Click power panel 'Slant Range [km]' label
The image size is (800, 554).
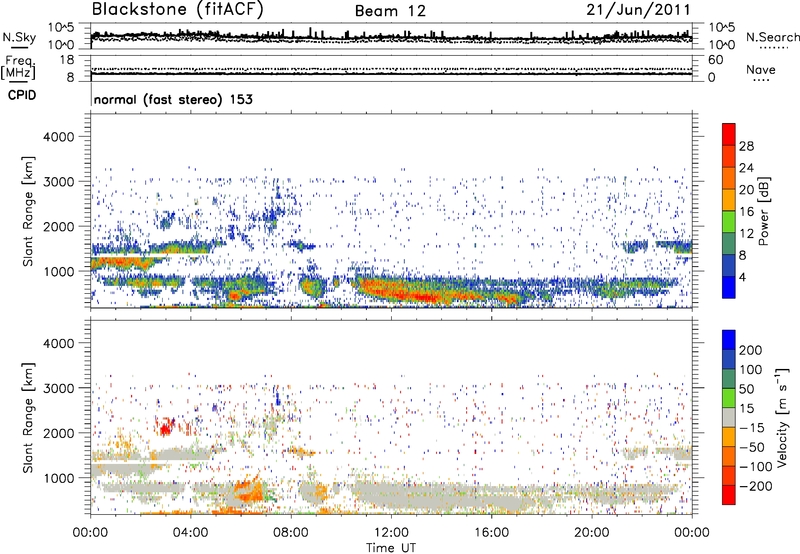[x=28, y=211]
